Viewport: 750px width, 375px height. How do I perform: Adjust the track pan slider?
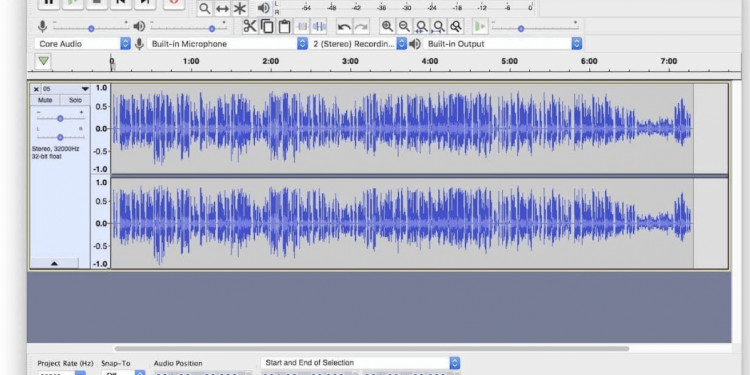pyautogui.click(x=60, y=136)
